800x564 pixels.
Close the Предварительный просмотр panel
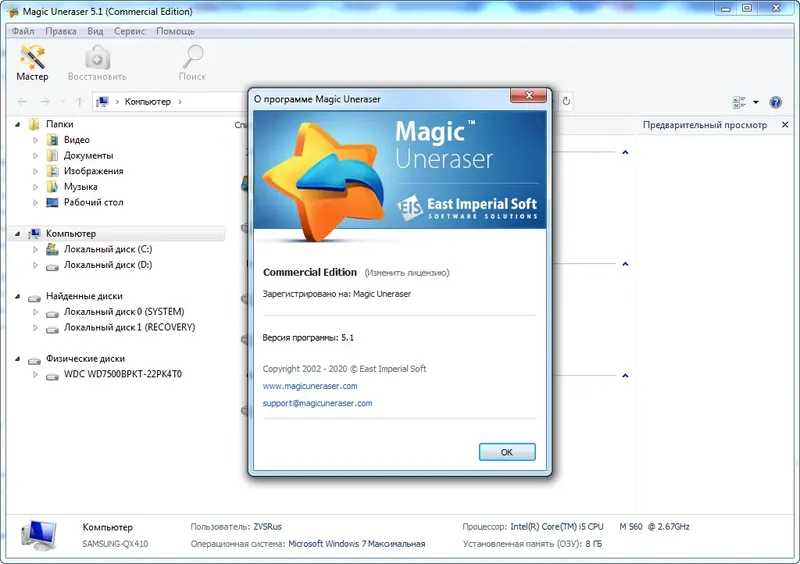click(x=785, y=125)
